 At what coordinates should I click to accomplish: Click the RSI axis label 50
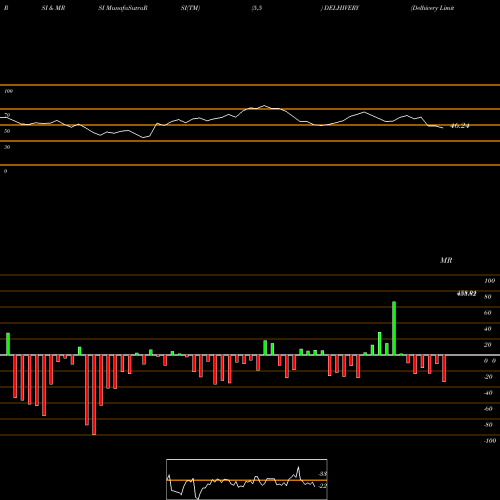point(7,131)
